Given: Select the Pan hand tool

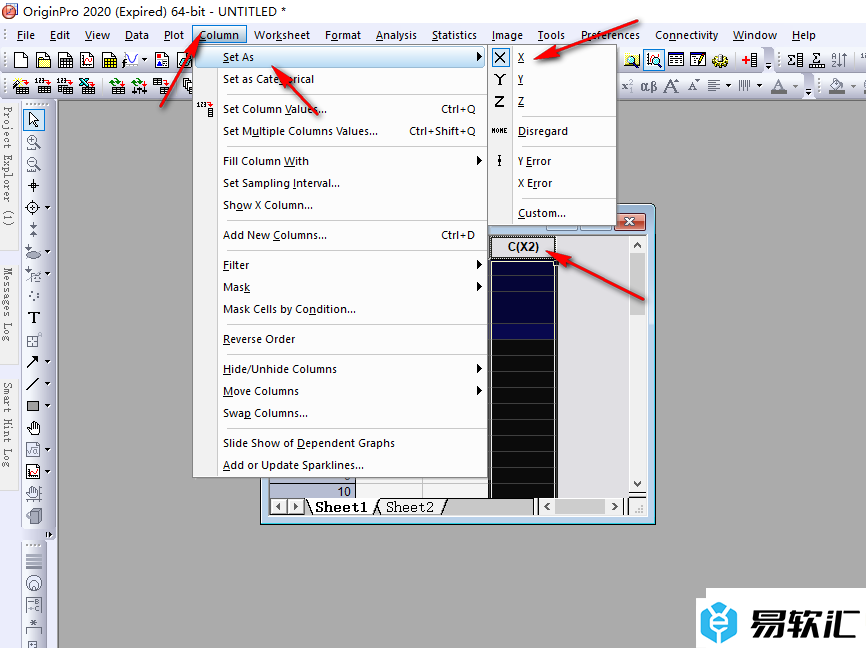Looking at the screenshot, I should pos(34,428).
